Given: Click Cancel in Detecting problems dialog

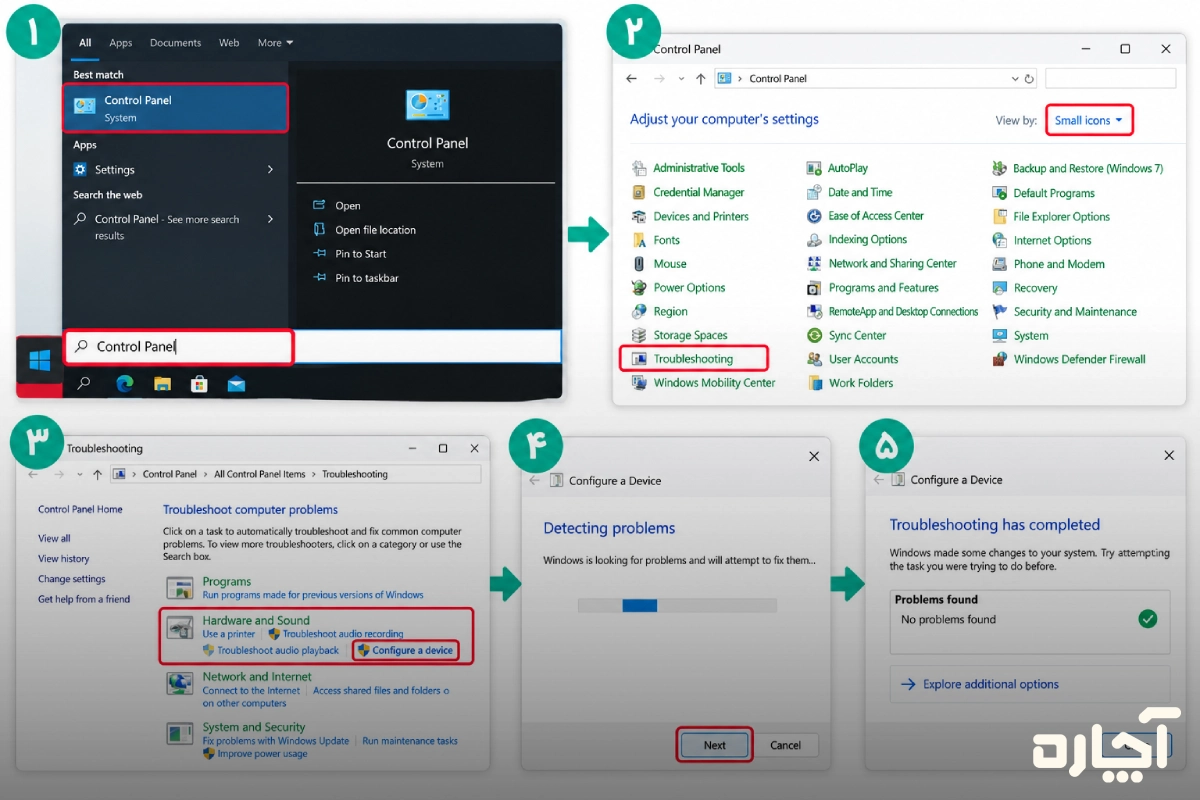Looking at the screenshot, I should click(x=785, y=745).
